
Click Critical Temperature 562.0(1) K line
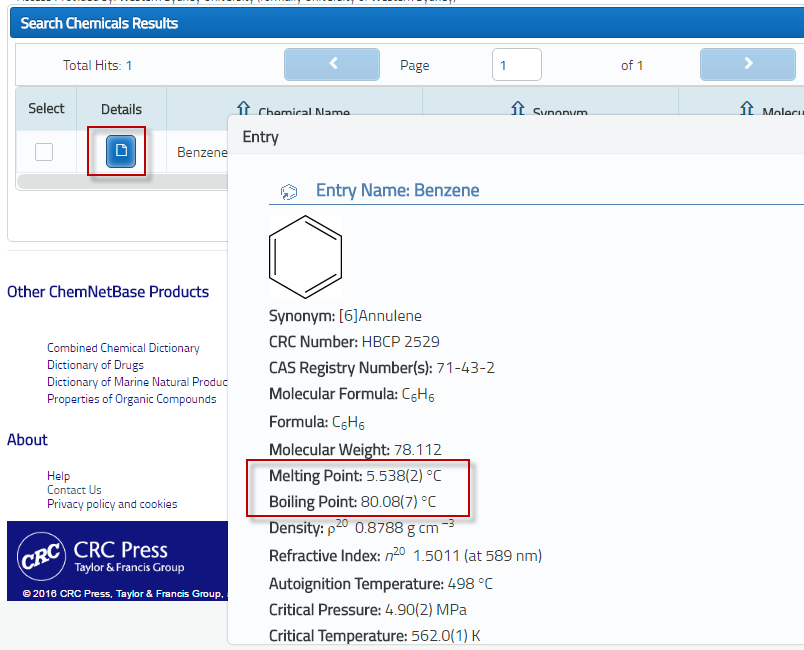point(374,636)
